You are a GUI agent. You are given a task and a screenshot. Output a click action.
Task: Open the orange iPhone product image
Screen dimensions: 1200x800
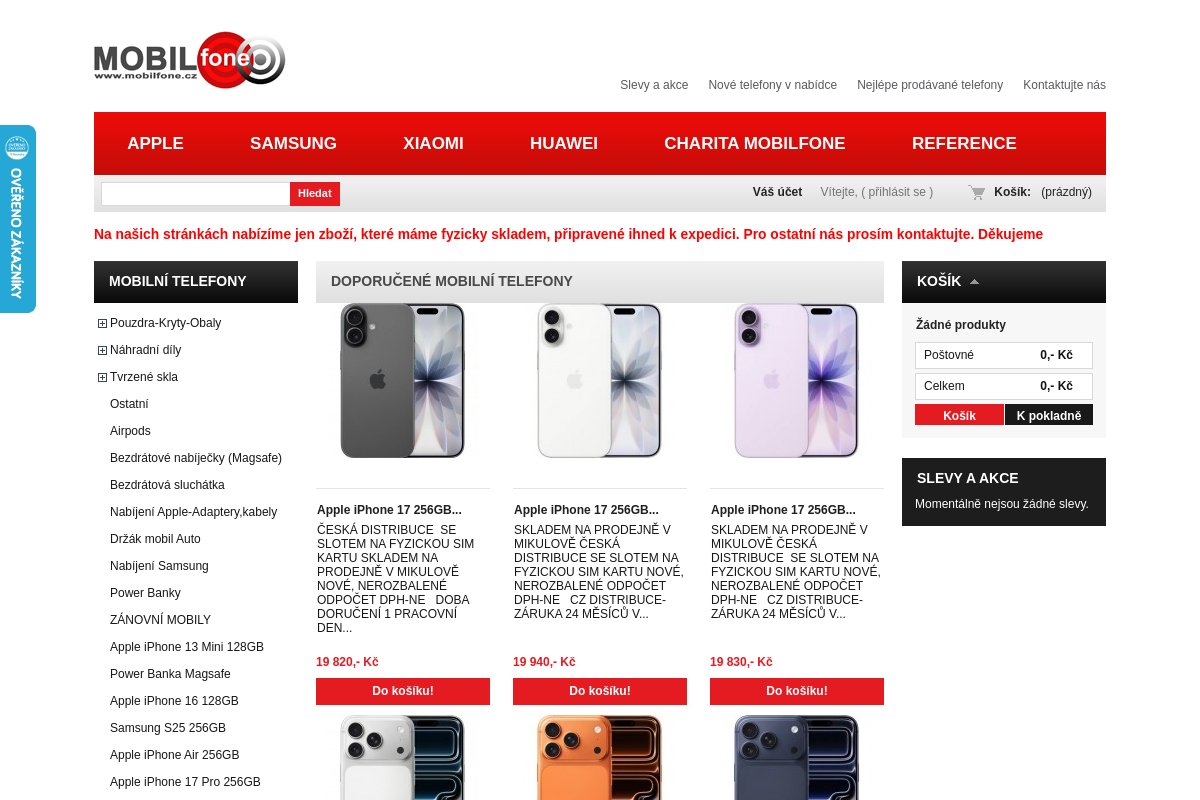[600, 757]
